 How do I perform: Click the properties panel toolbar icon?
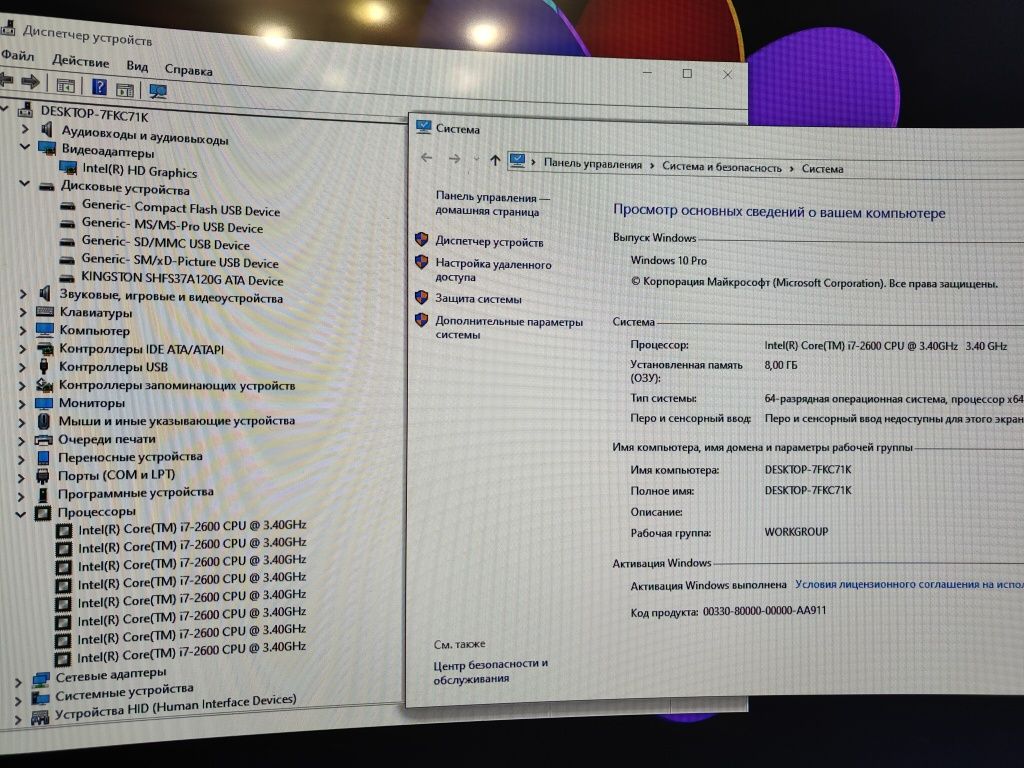[125, 89]
